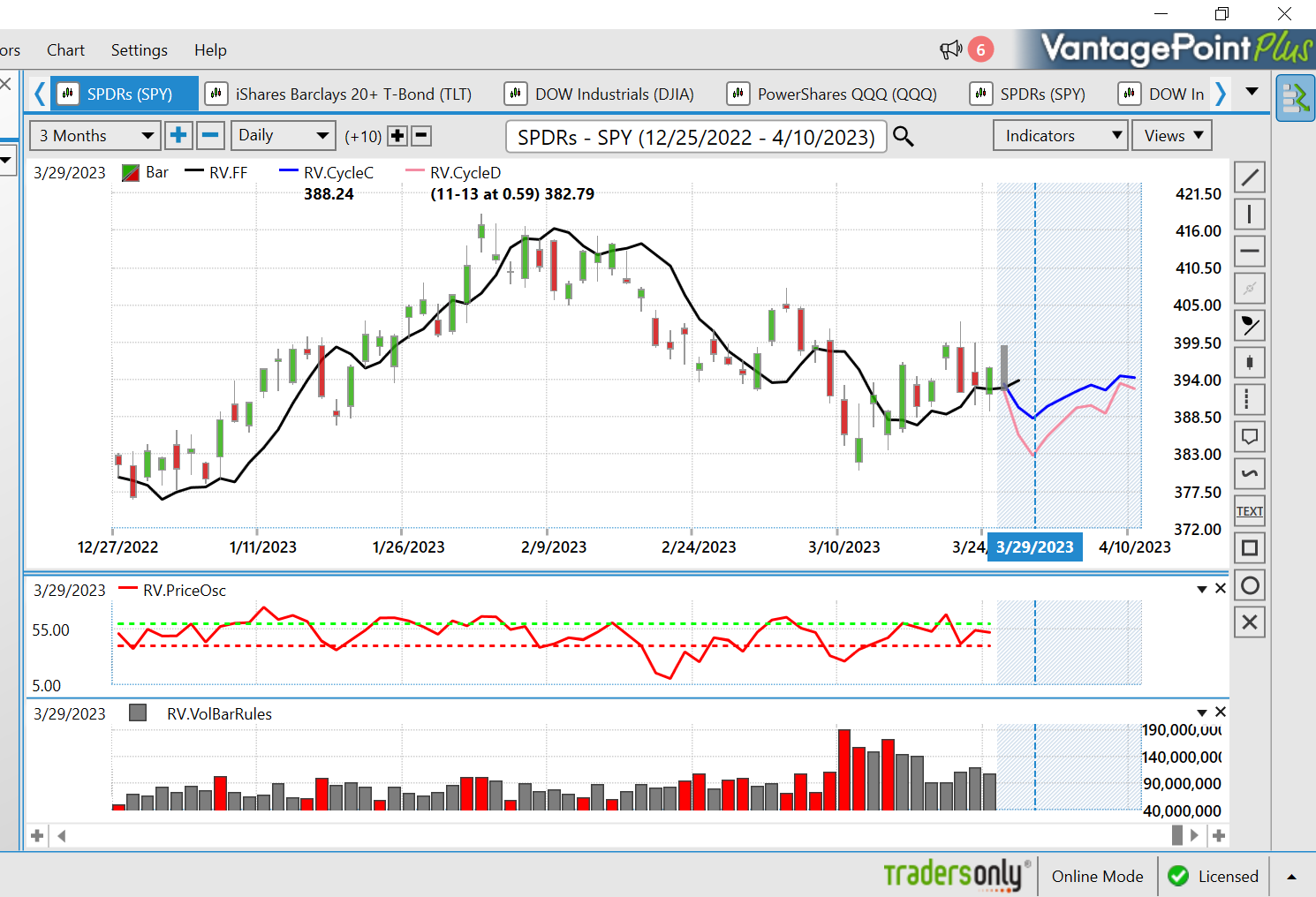The image size is (1316, 897).
Task: Go to next chart tabs with right chevron
Action: 1221,94
